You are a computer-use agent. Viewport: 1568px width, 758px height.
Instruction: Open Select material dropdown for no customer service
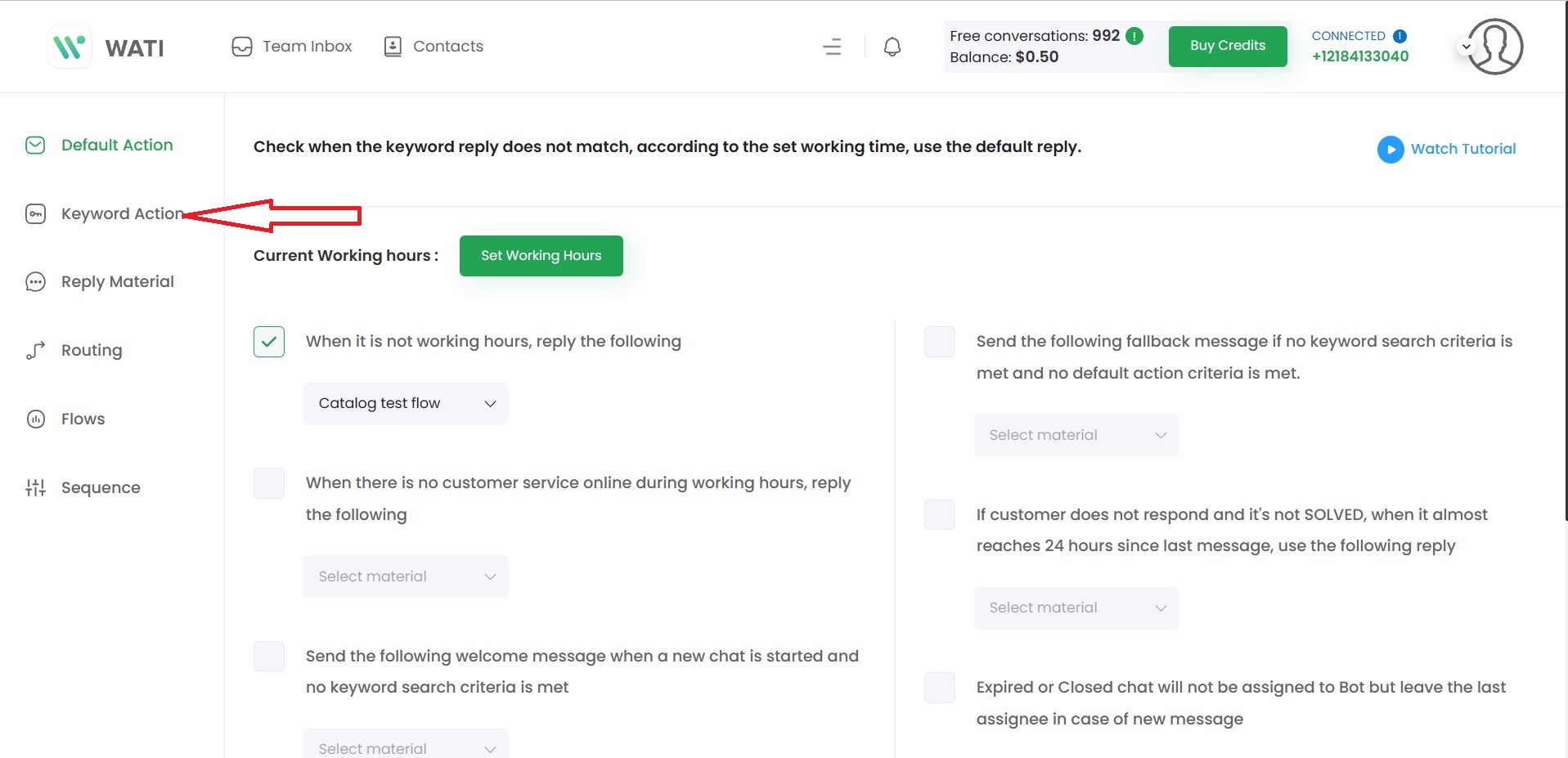[x=406, y=576]
